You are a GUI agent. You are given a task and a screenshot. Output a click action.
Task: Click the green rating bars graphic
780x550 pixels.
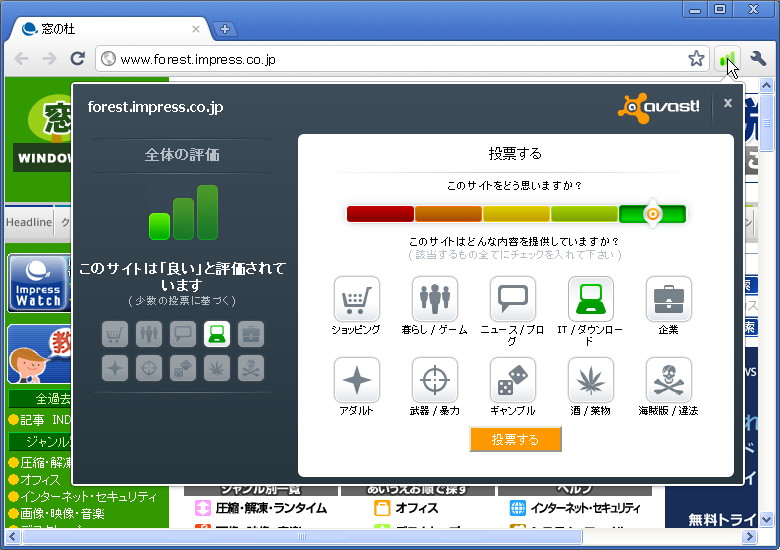point(184,212)
